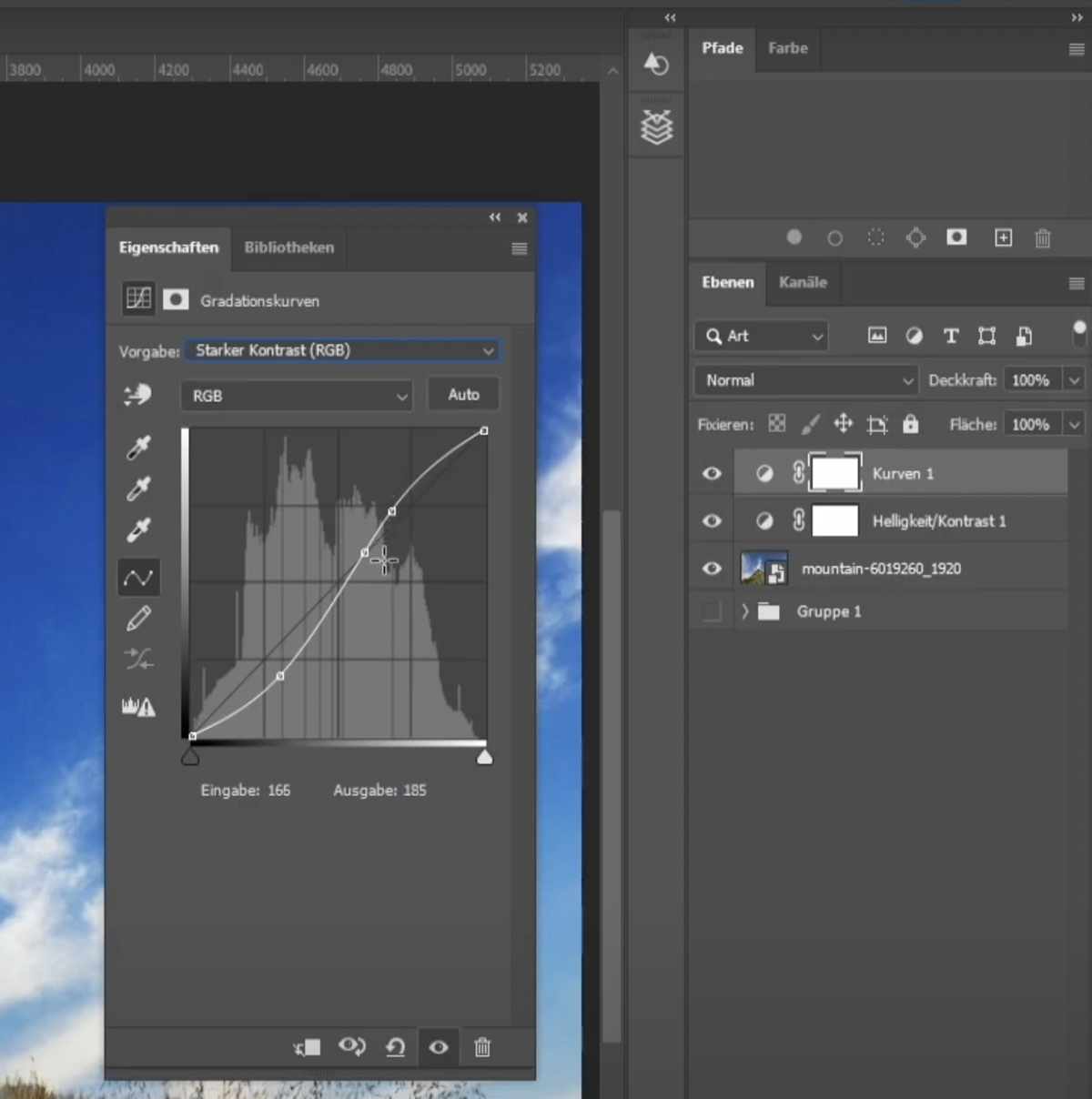Open the Bibliotheken tab
1092x1099 pixels.
coord(288,247)
